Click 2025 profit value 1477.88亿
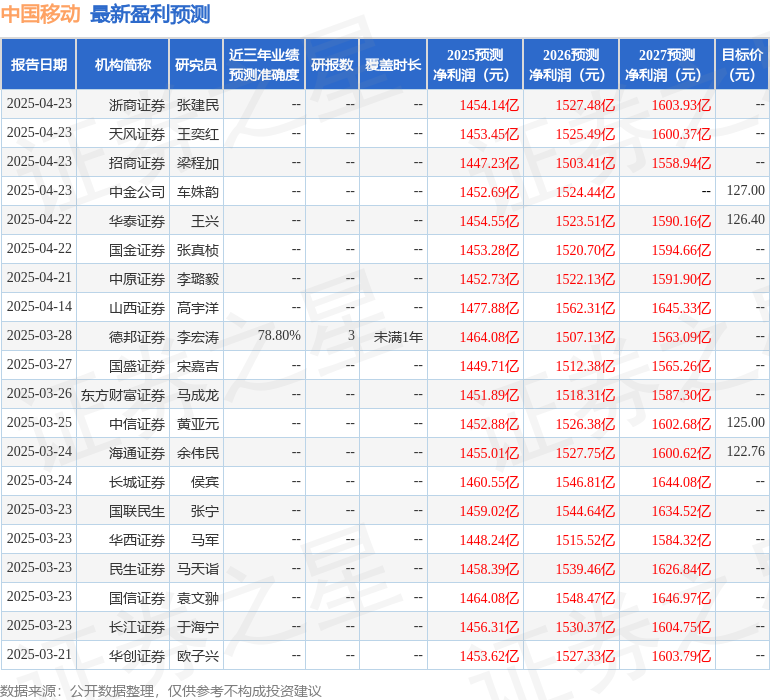Viewport: 770px width, 700px height. [489, 308]
